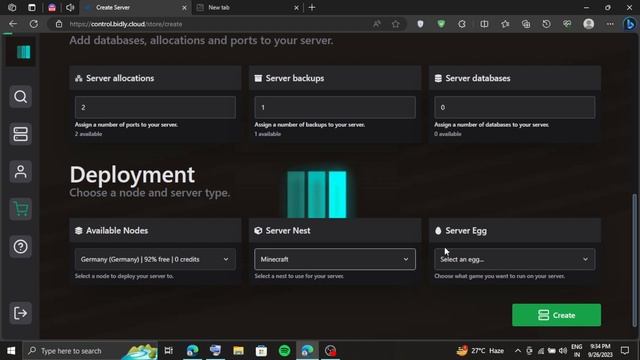Open the weather widget 27°C Haze

pyautogui.click(x=480, y=351)
